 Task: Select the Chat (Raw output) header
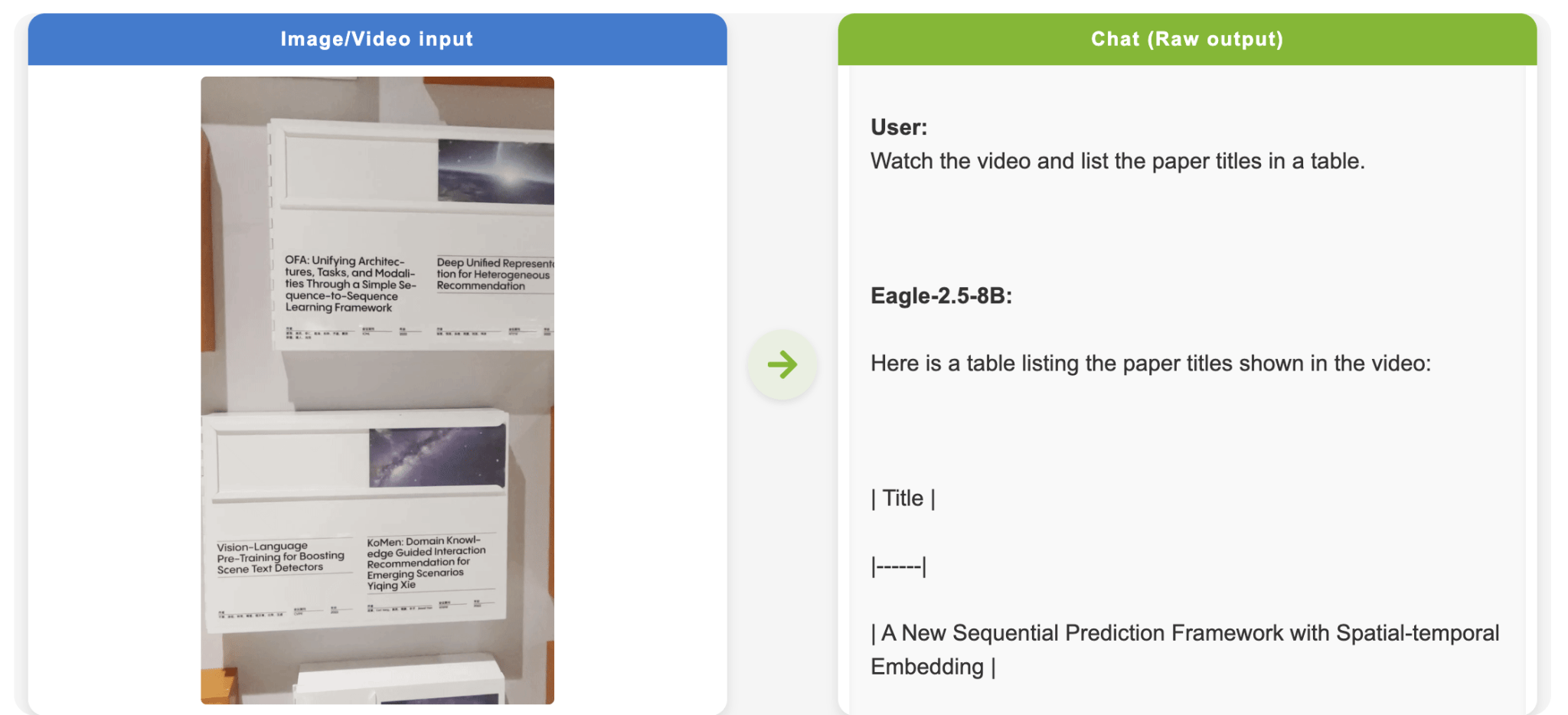[1187, 39]
